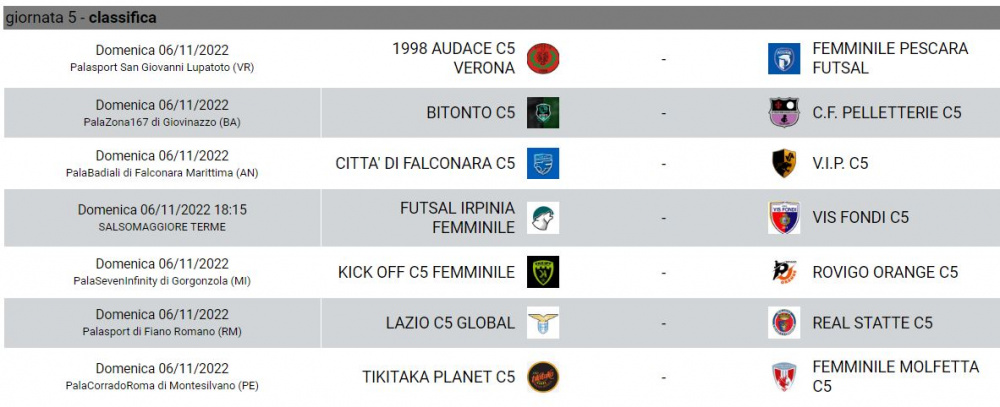This screenshot has height=407, width=1000.
Task: Click the Lazio versus Real Statte score dash
Action: (663, 324)
